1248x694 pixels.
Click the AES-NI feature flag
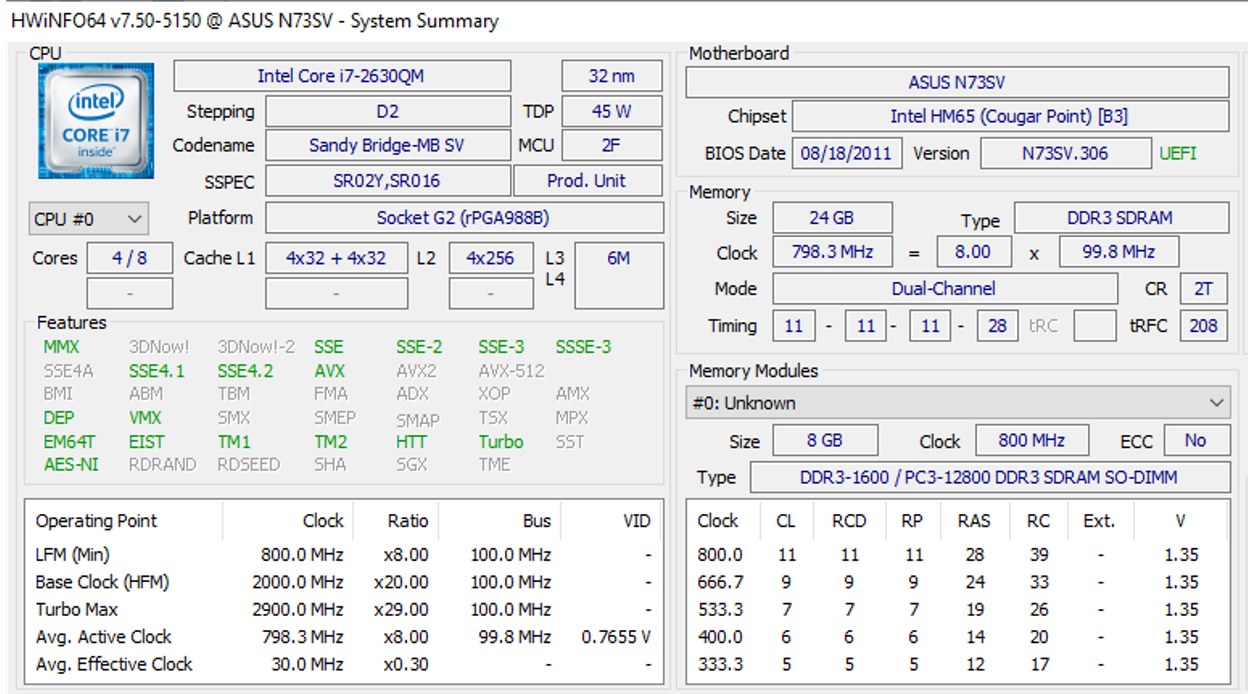pos(71,465)
